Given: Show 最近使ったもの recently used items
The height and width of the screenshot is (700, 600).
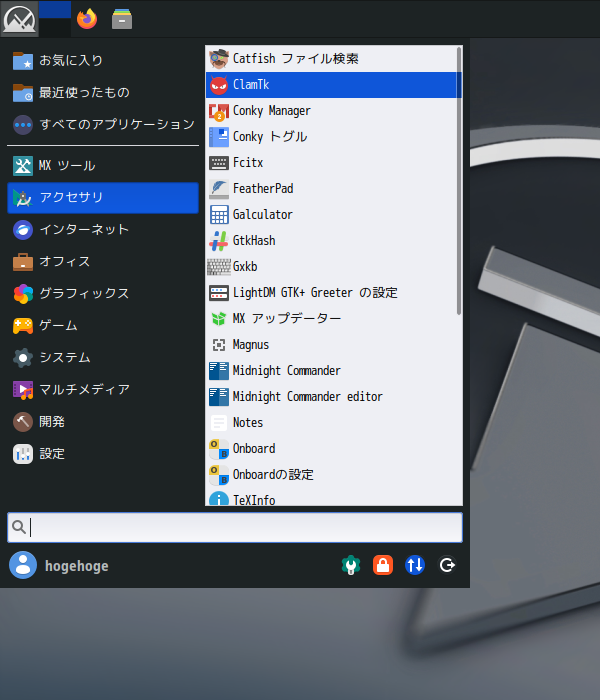Looking at the screenshot, I should tap(103, 92).
